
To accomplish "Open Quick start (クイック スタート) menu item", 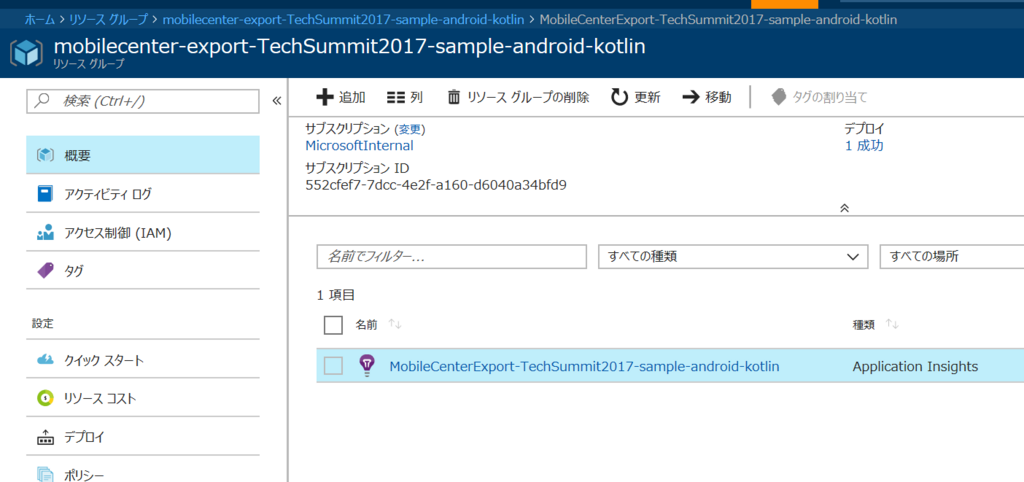I will [142, 361].
